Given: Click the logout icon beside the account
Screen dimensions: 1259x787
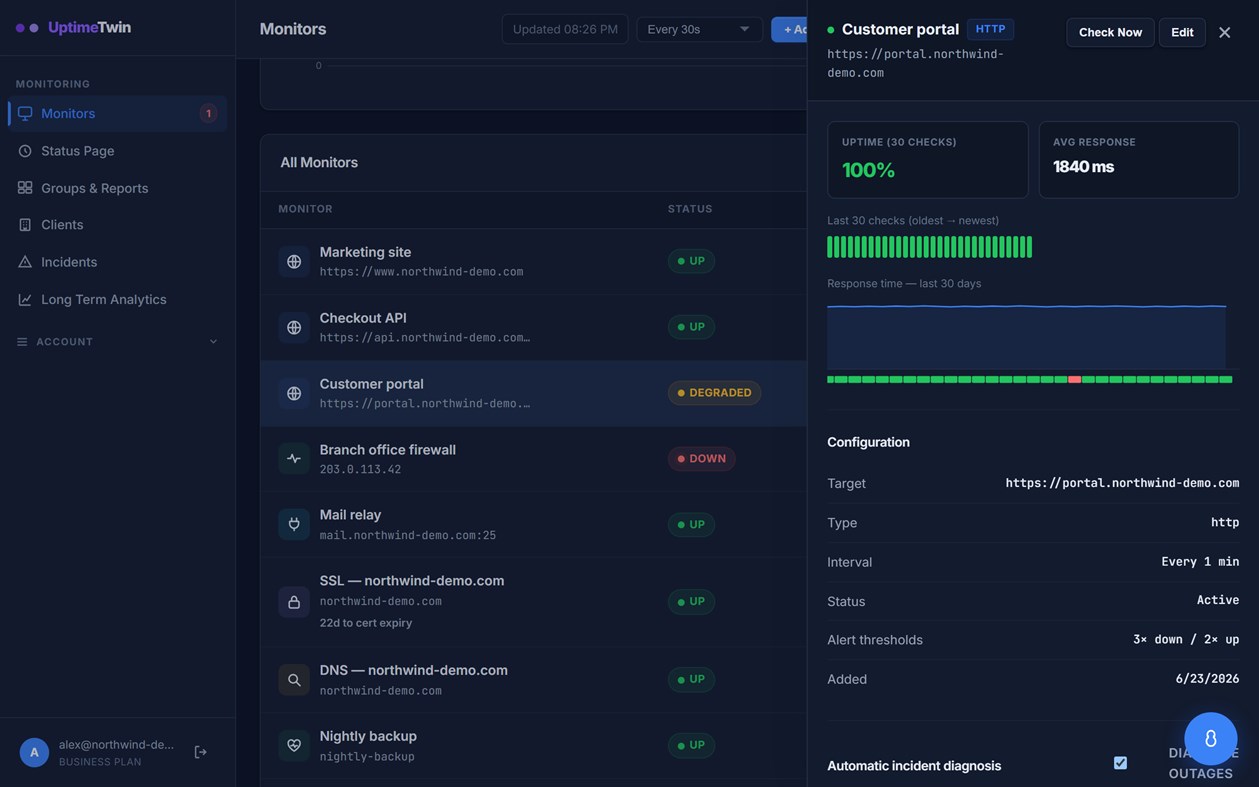Looking at the screenshot, I should click(200, 752).
